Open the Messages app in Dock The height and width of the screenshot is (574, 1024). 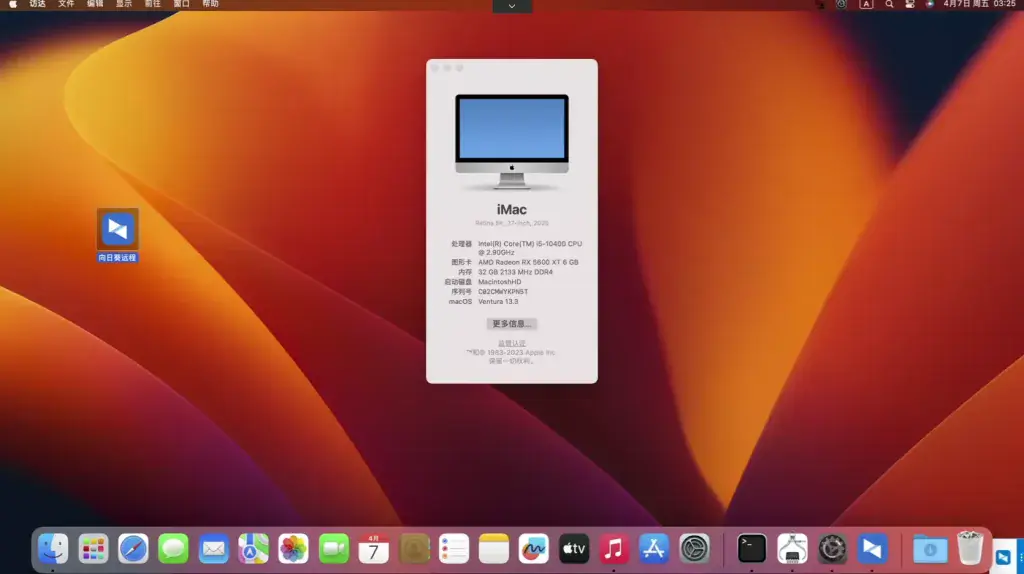(173, 549)
